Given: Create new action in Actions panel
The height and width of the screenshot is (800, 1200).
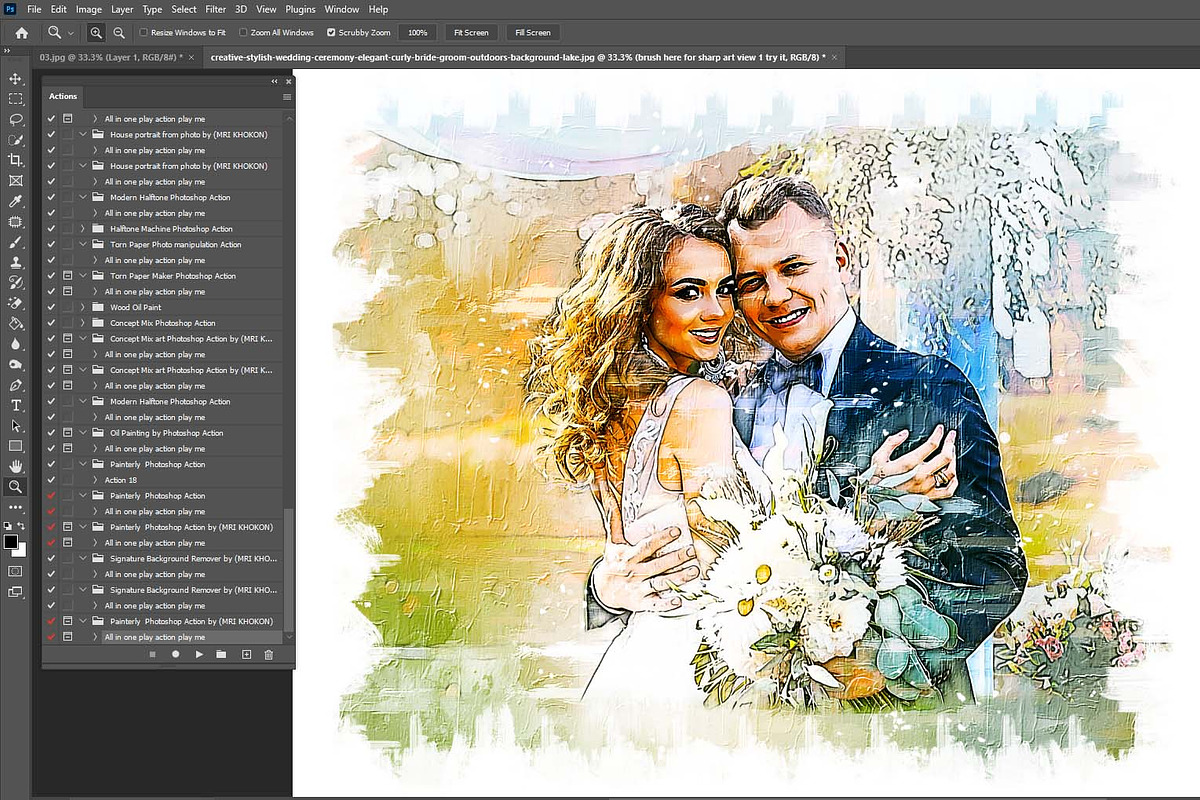Looking at the screenshot, I should (x=246, y=654).
